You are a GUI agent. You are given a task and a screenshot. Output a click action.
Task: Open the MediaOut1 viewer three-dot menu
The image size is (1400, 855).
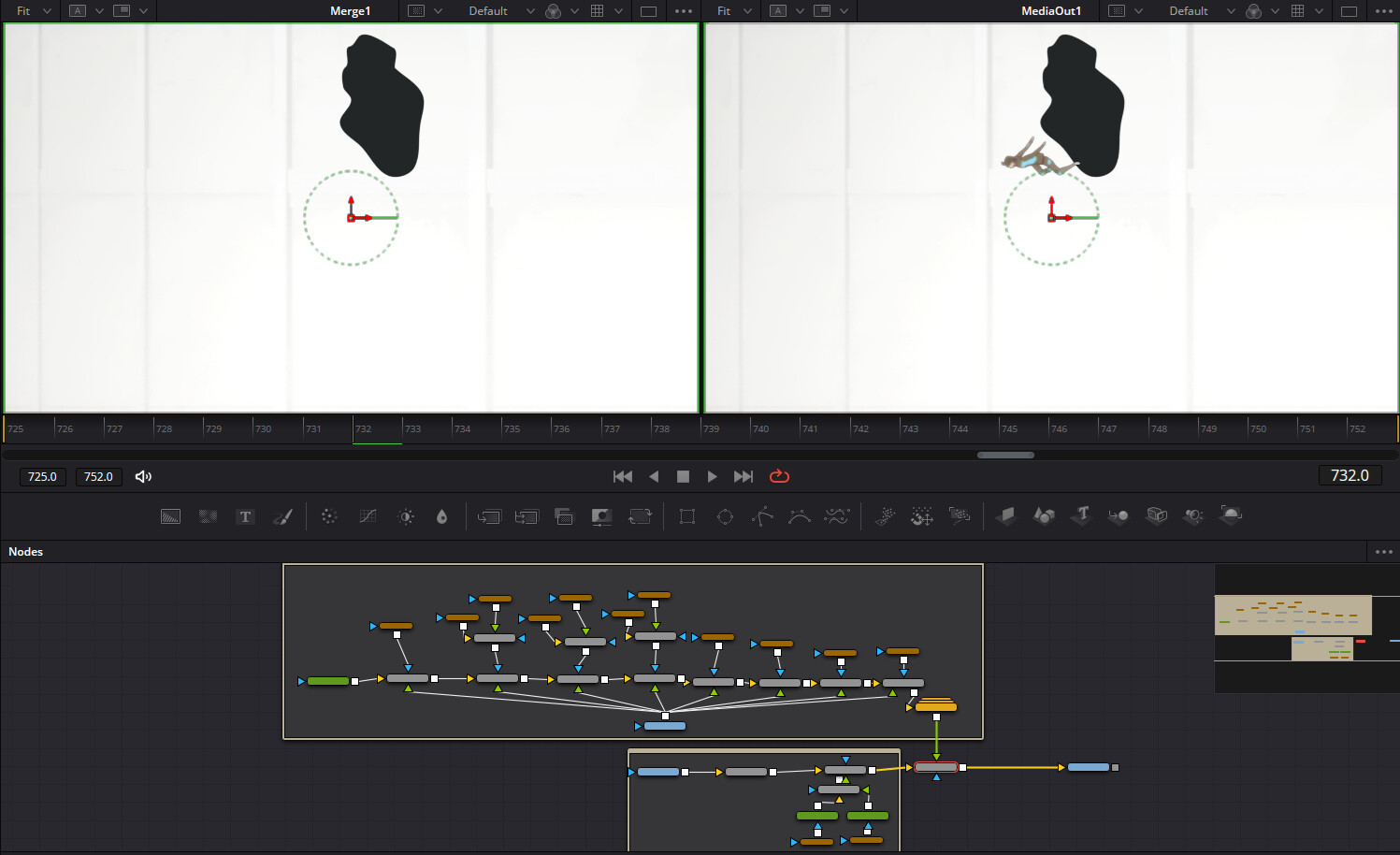(x=1383, y=11)
